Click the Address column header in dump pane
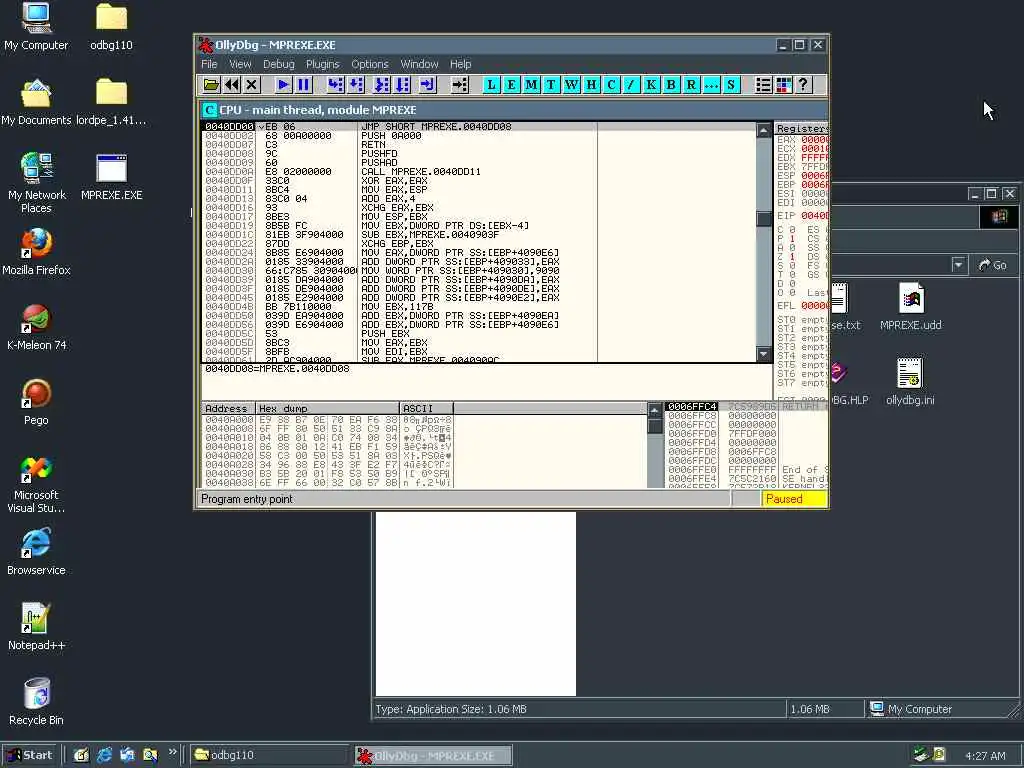The height and width of the screenshot is (768, 1024). [228, 409]
